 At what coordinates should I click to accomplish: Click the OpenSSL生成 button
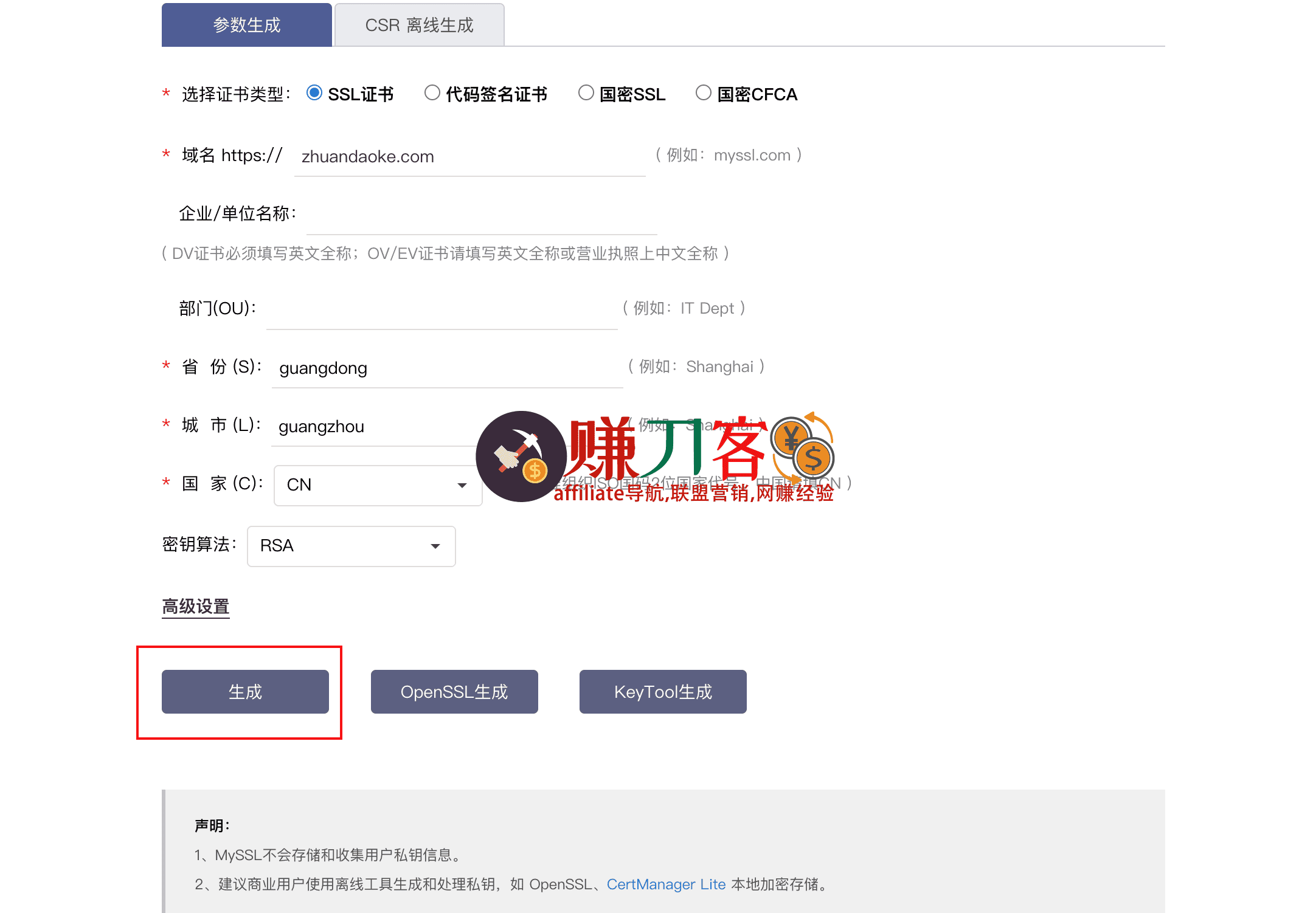click(x=454, y=691)
